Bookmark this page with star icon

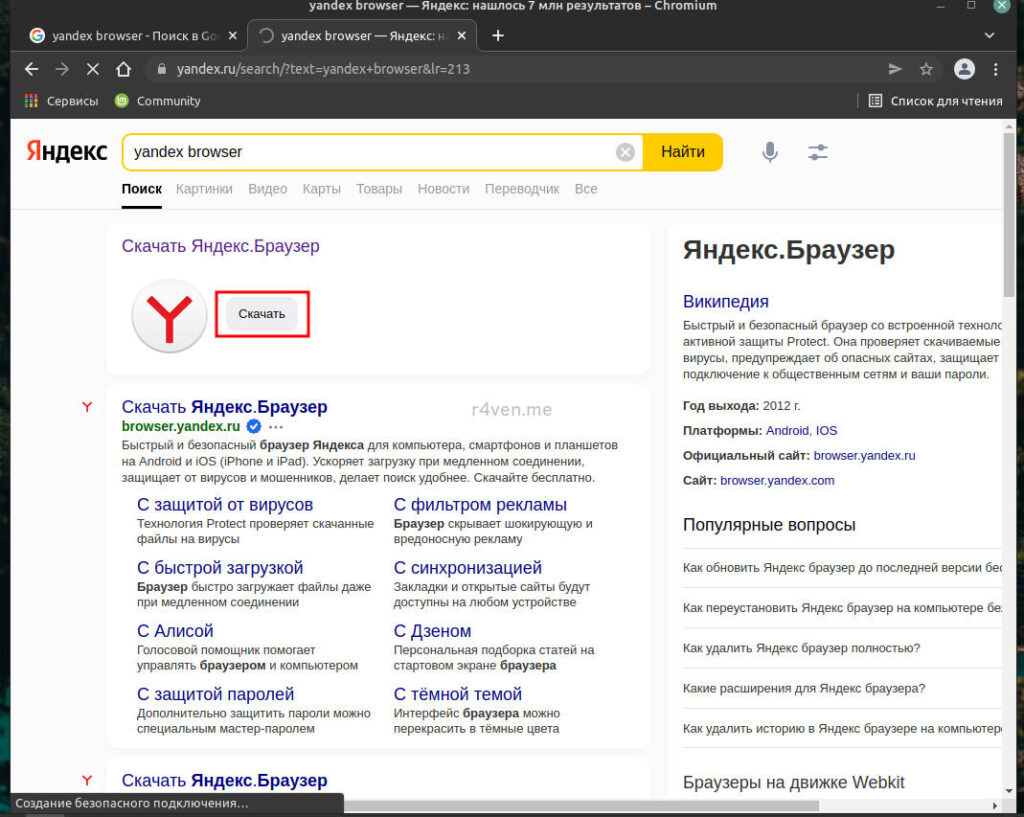point(926,69)
